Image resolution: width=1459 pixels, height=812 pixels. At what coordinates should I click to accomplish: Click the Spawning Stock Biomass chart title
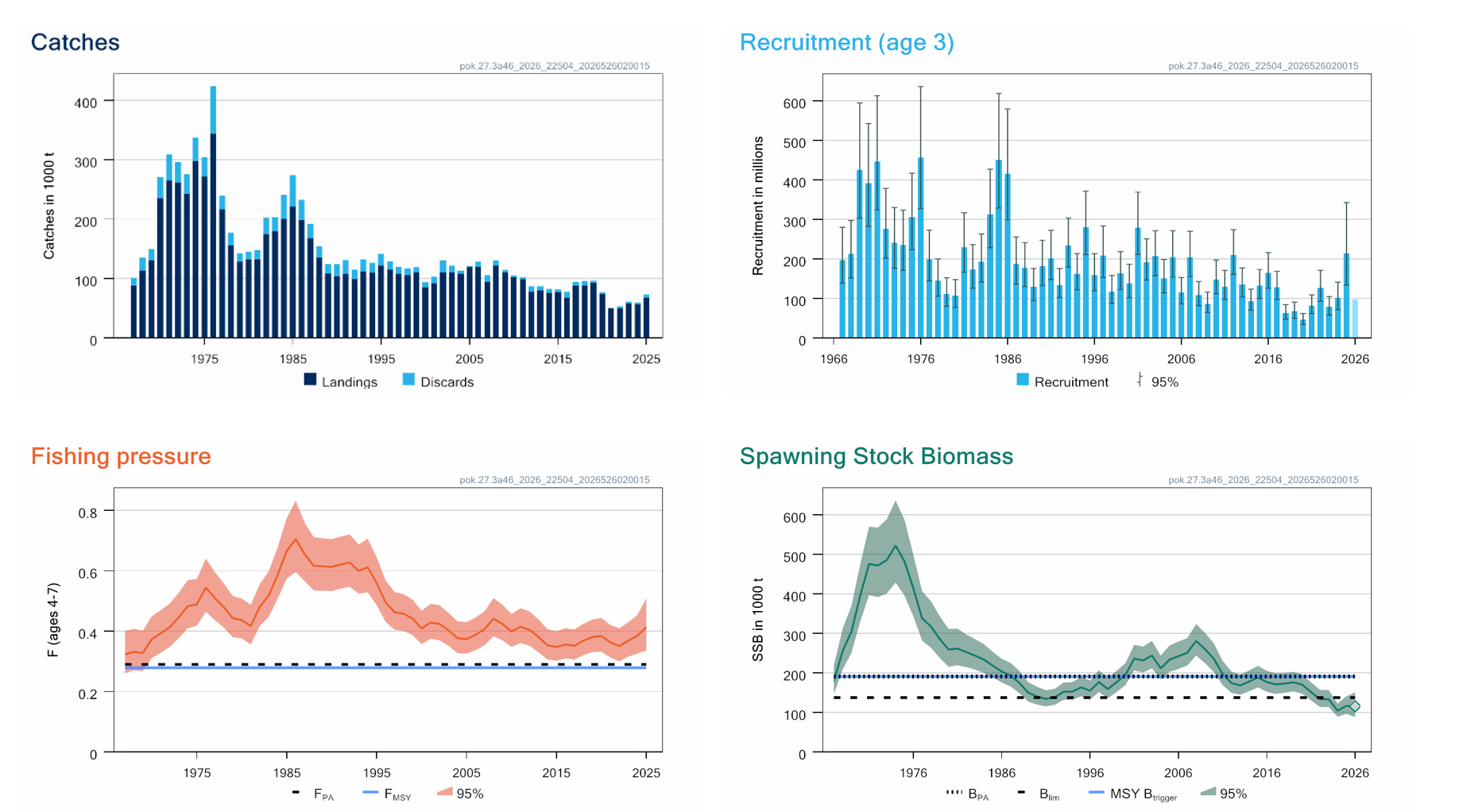point(876,456)
